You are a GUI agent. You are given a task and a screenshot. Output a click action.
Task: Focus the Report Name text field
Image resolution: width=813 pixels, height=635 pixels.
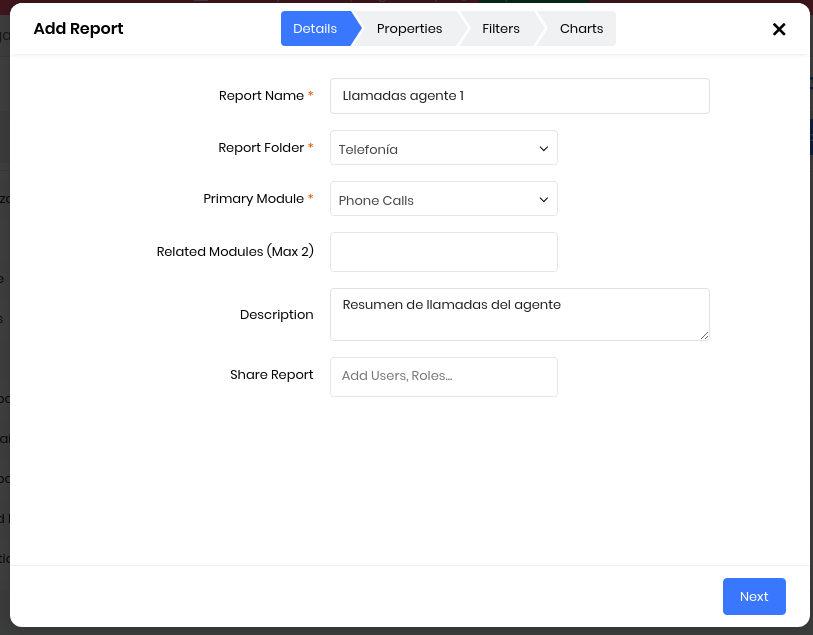519,96
